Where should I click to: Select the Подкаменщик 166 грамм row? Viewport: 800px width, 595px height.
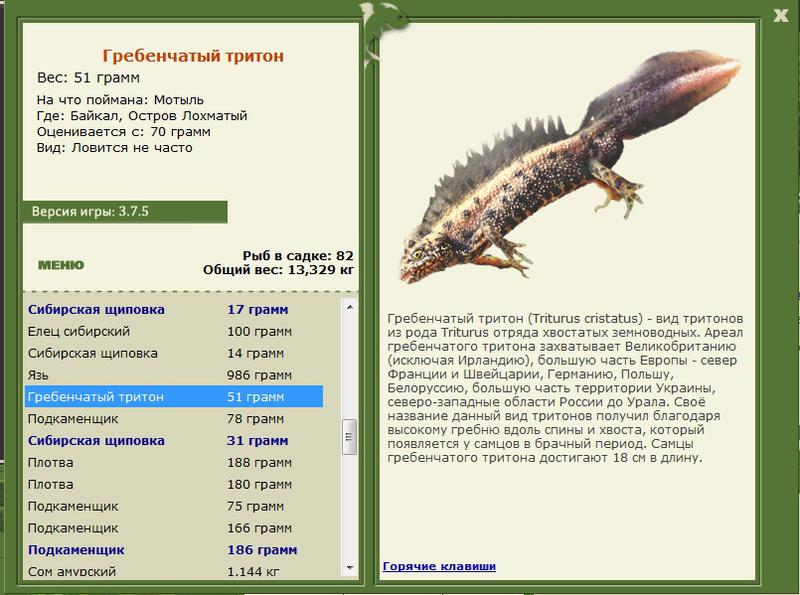174,528
